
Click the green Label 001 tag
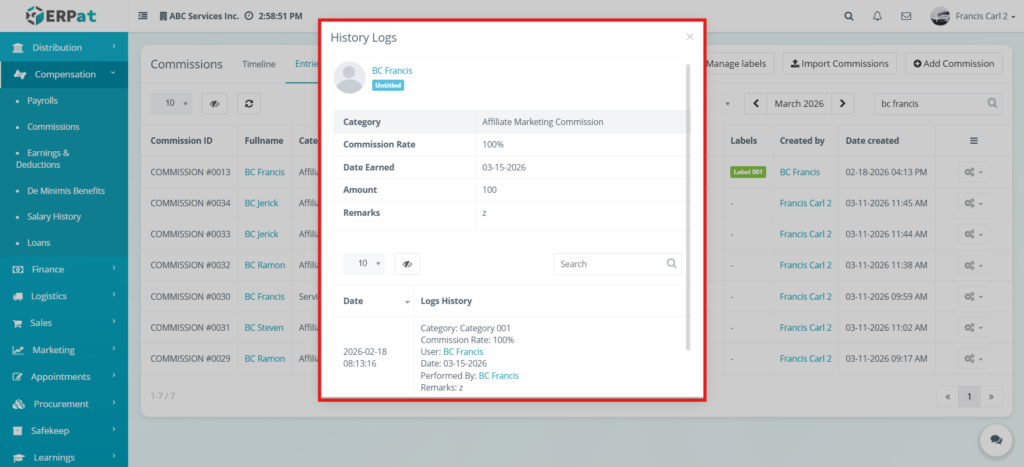click(748, 172)
